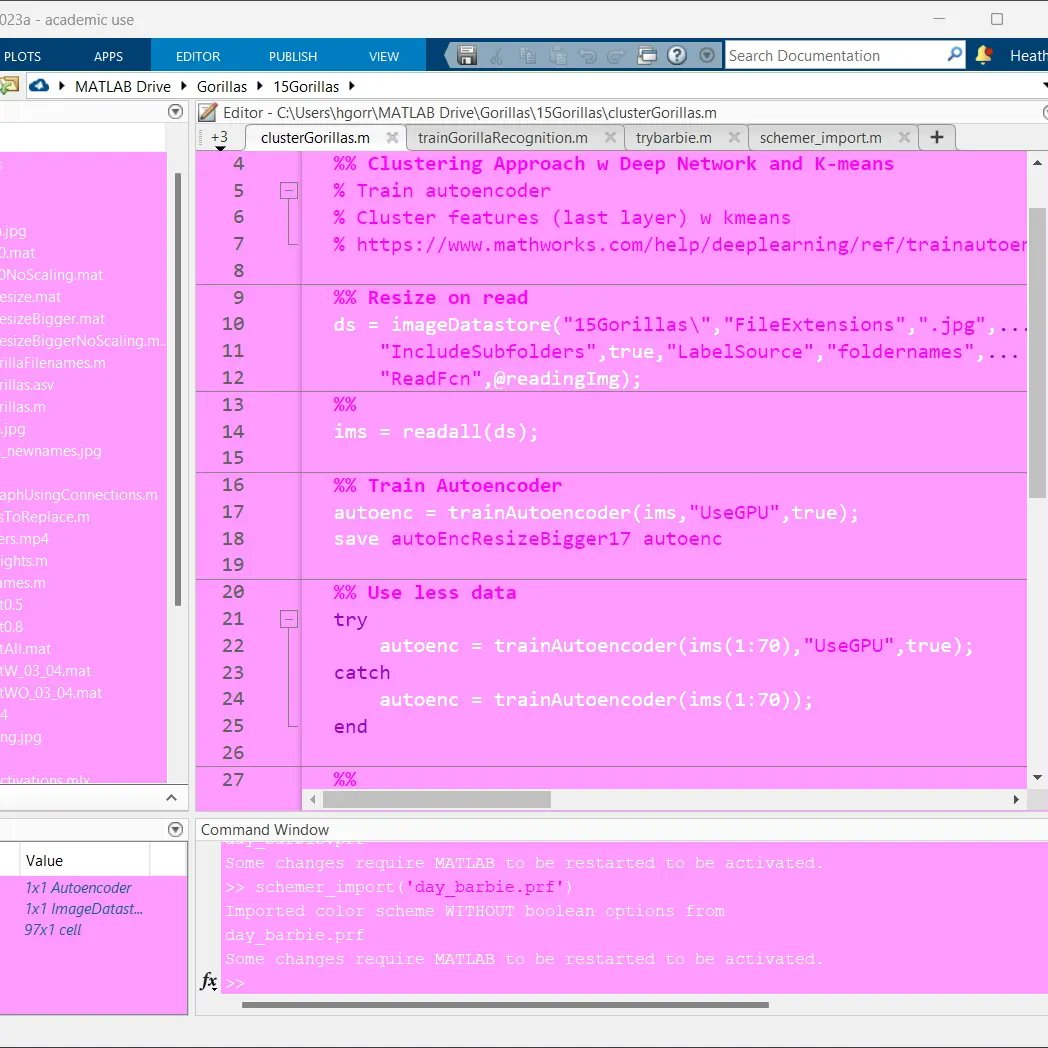This screenshot has width=1048, height=1048.
Task: Select file _newnames.jpg in Current Folder
Action: tap(51, 451)
